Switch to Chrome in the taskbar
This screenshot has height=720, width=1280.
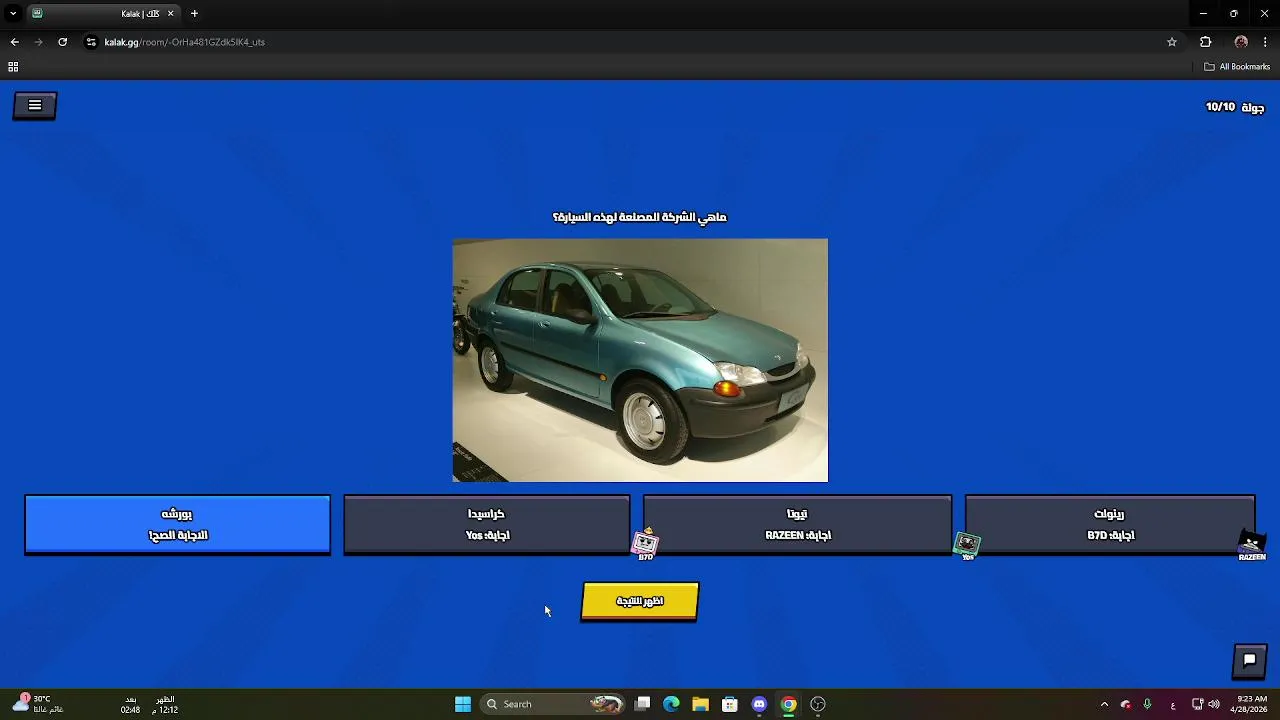[x=789, y=704]
